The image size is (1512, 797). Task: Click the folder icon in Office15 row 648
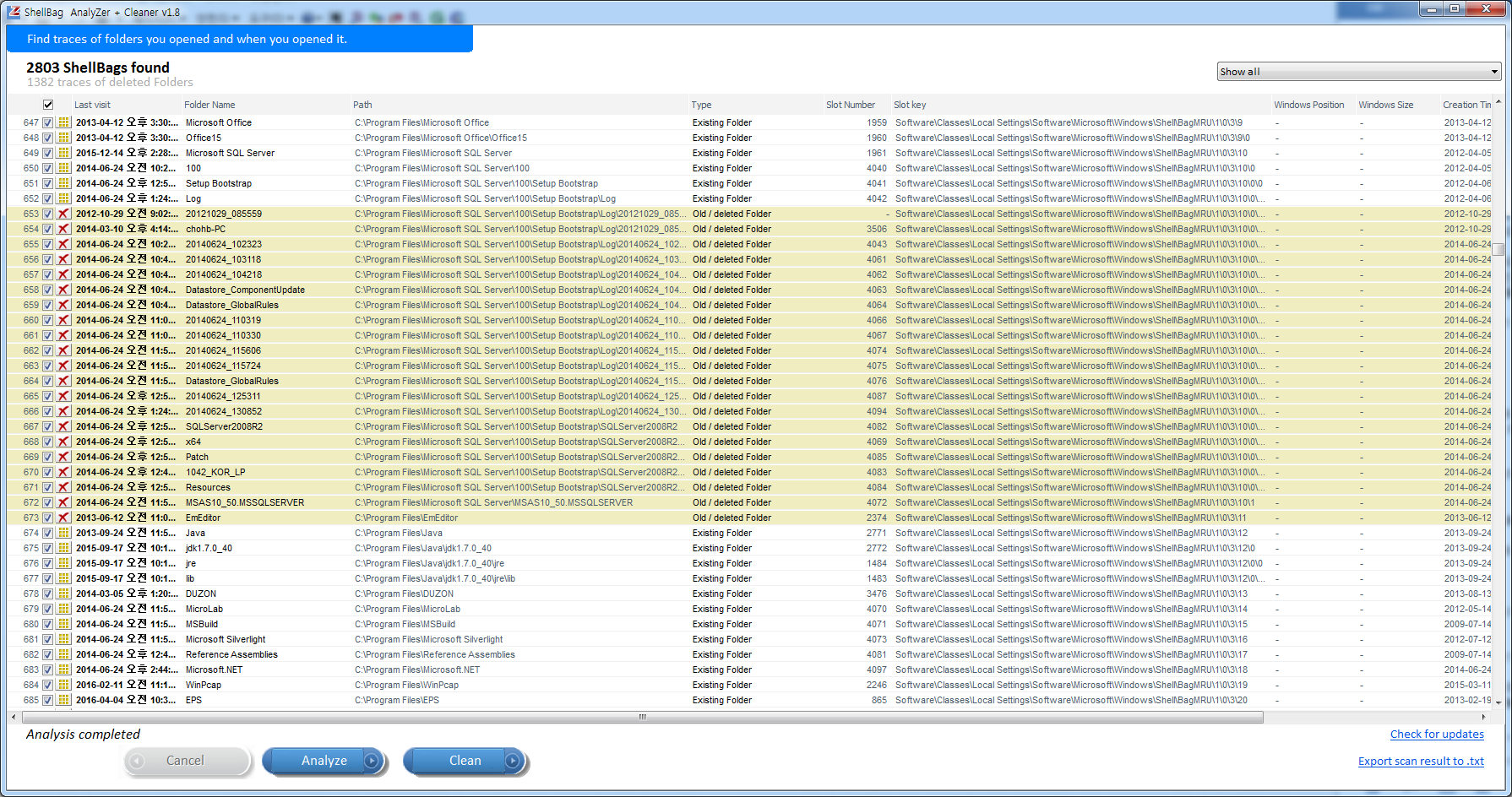(x=64, y=138)
